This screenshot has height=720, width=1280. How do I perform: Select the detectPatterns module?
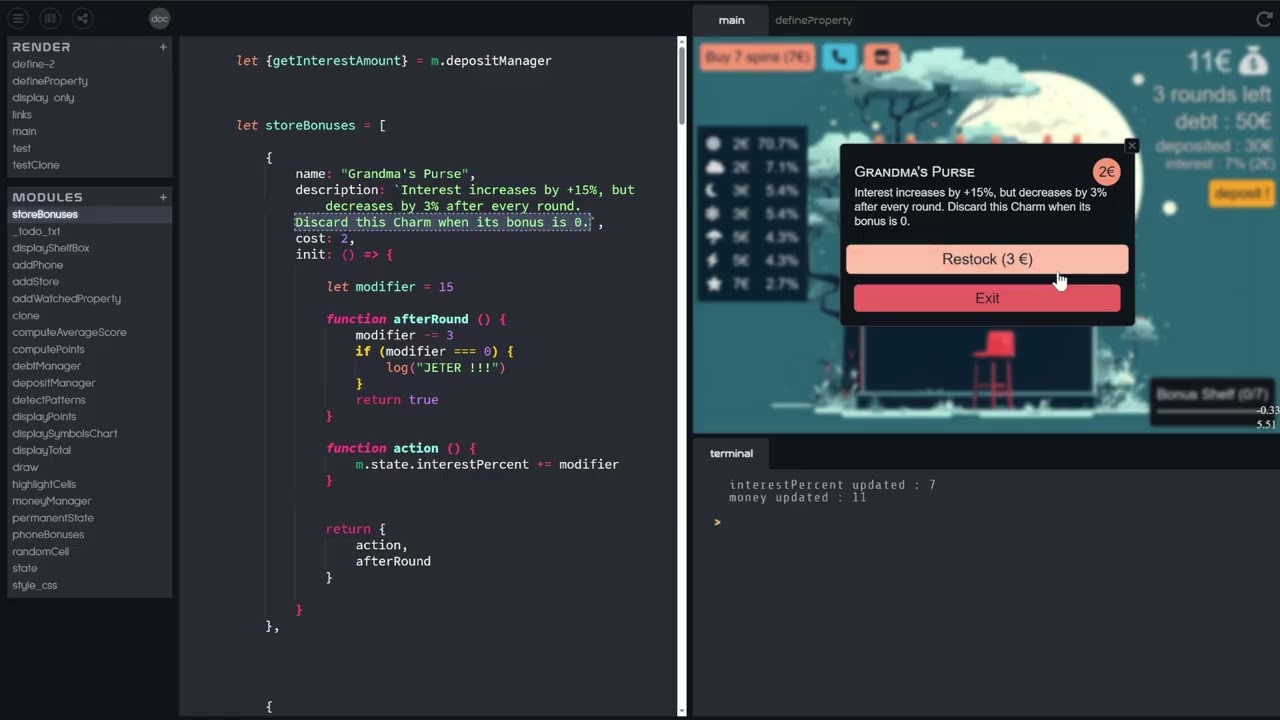[49, 400]
